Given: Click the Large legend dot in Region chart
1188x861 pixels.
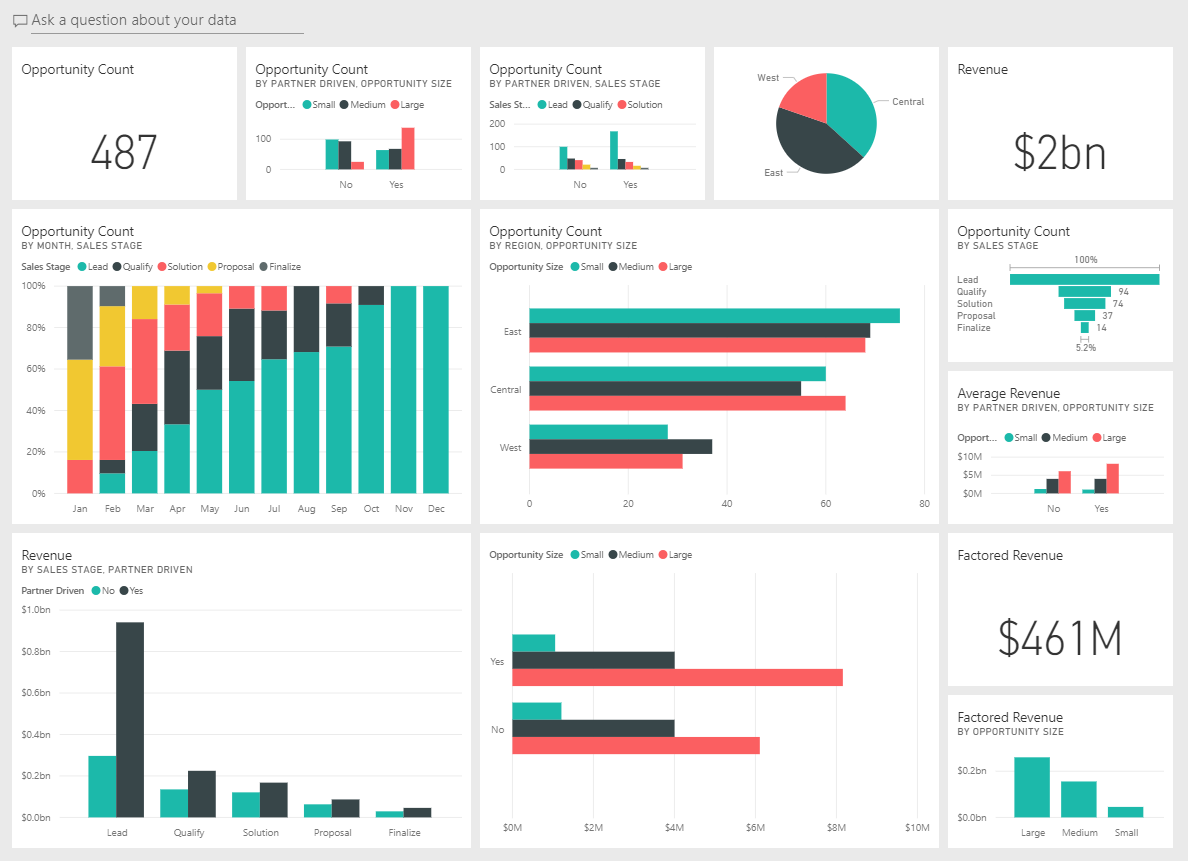Looking at the screenshot, I should click(663, 267).
